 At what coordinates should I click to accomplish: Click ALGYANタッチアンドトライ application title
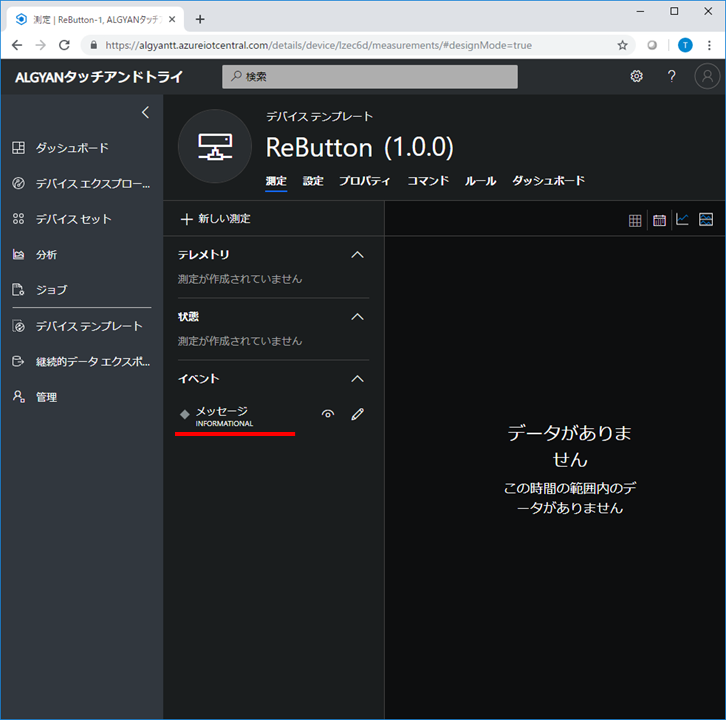(99, 77)
